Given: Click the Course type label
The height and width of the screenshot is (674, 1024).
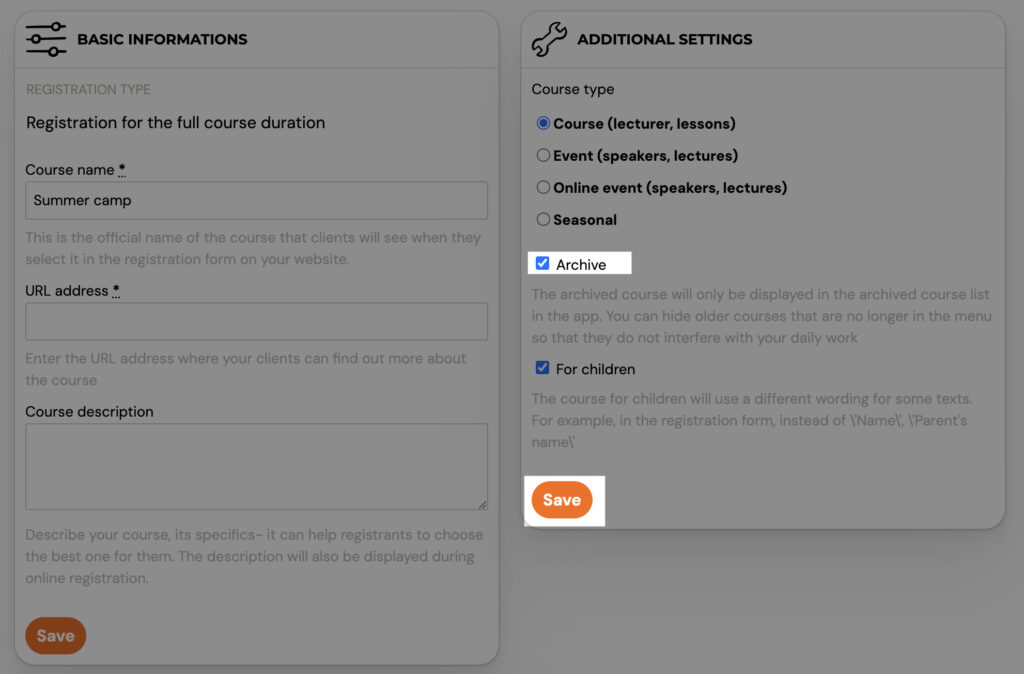Looking at the screenshot, I should tap(573, 89).
